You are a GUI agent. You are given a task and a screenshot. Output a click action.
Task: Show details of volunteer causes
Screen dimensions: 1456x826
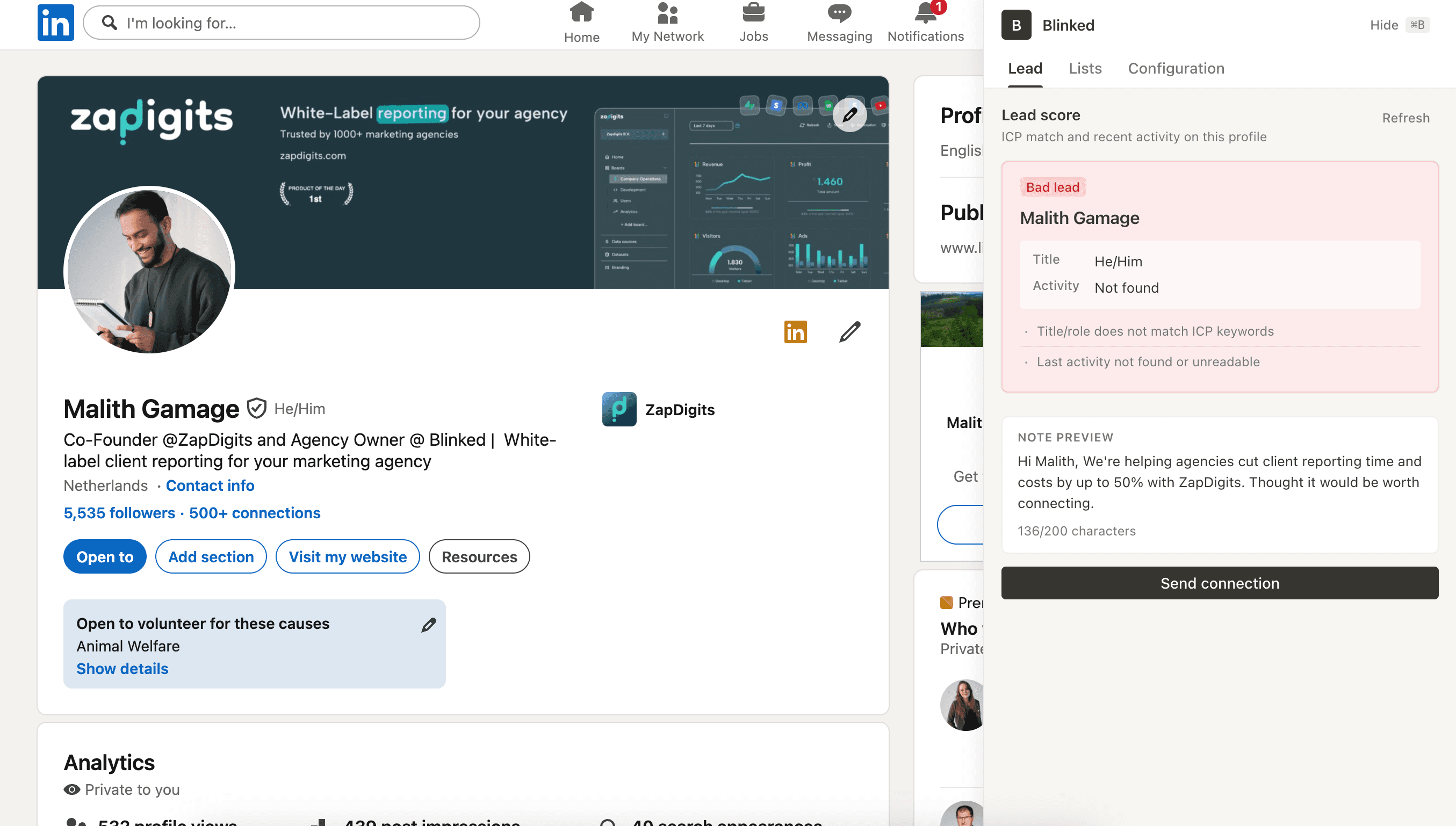point(122,668)
